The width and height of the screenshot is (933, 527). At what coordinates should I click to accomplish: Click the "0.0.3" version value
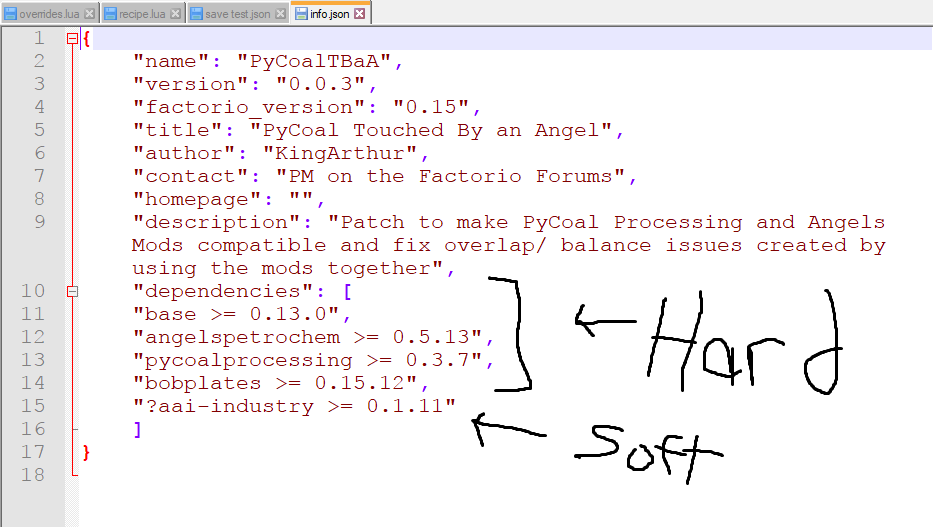[321, 84]
